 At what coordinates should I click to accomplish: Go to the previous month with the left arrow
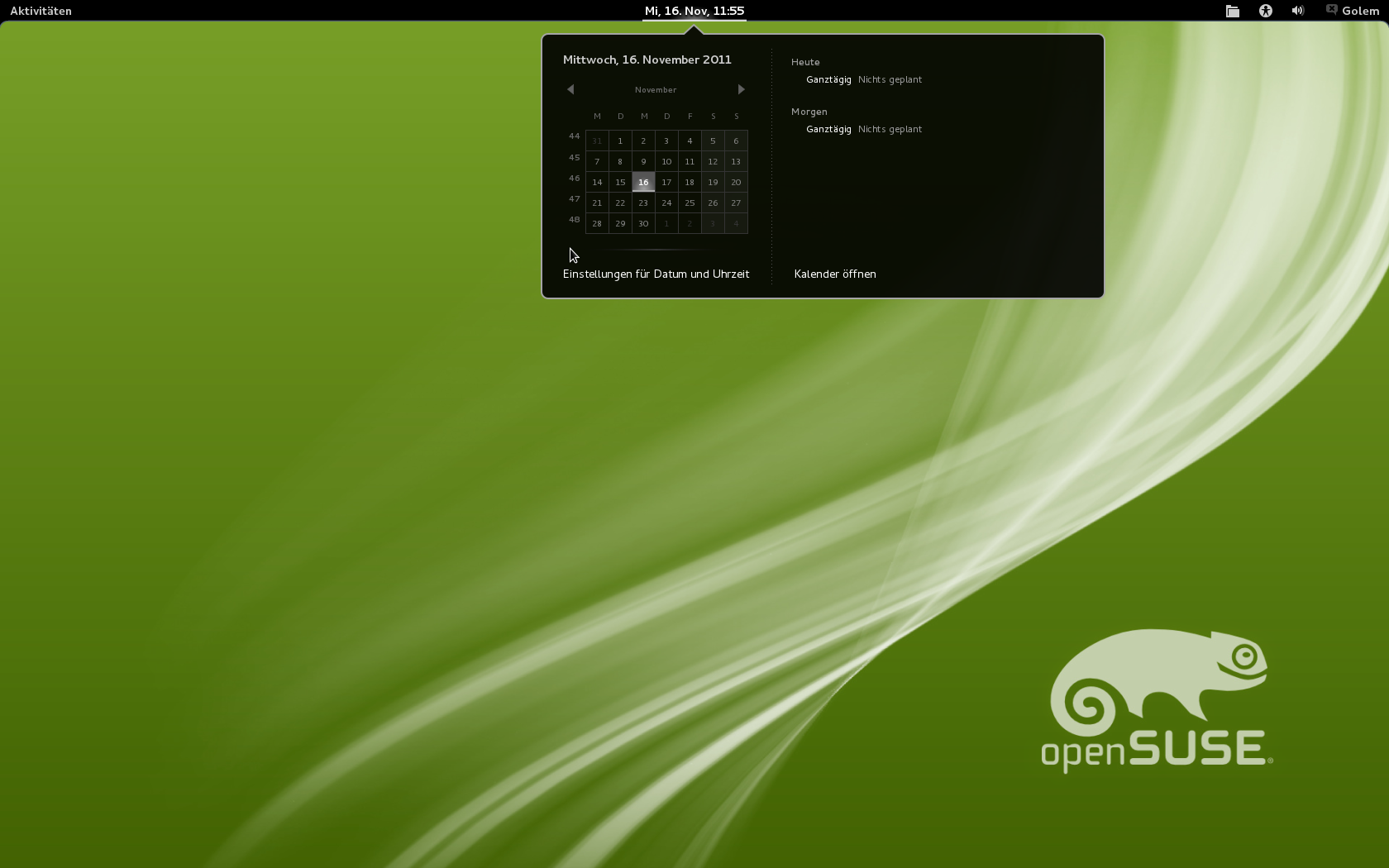click(x=570, y=89)
